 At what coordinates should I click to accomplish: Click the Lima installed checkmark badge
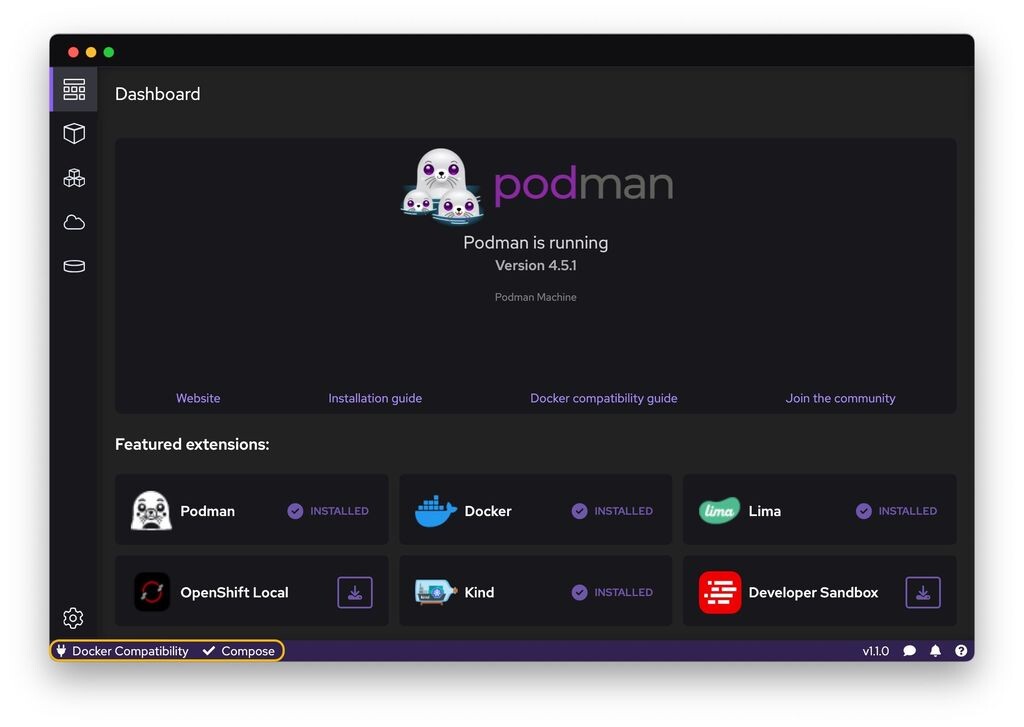863,511
